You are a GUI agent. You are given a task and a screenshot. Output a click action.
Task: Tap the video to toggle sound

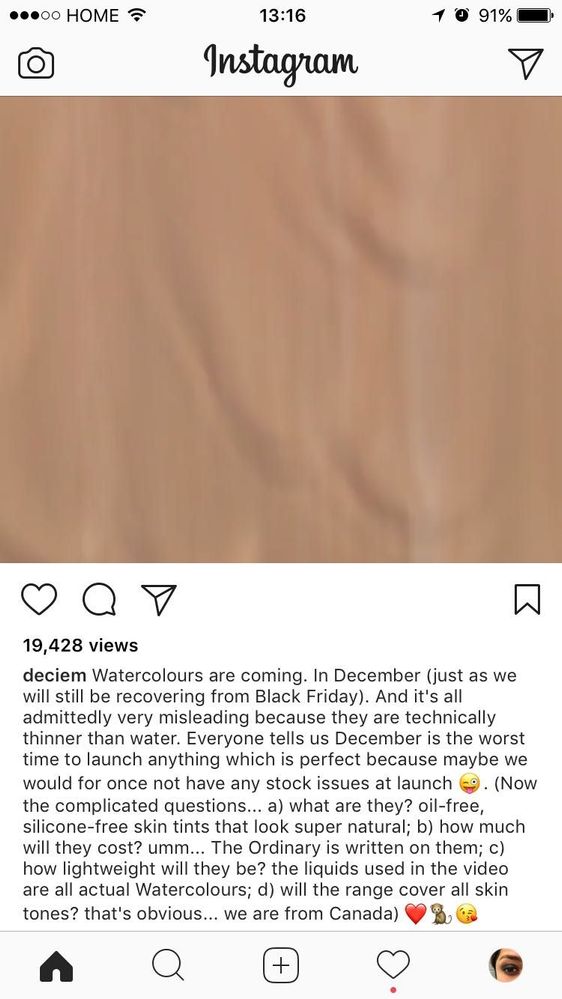pyautogui.click(x=281, y=329)
